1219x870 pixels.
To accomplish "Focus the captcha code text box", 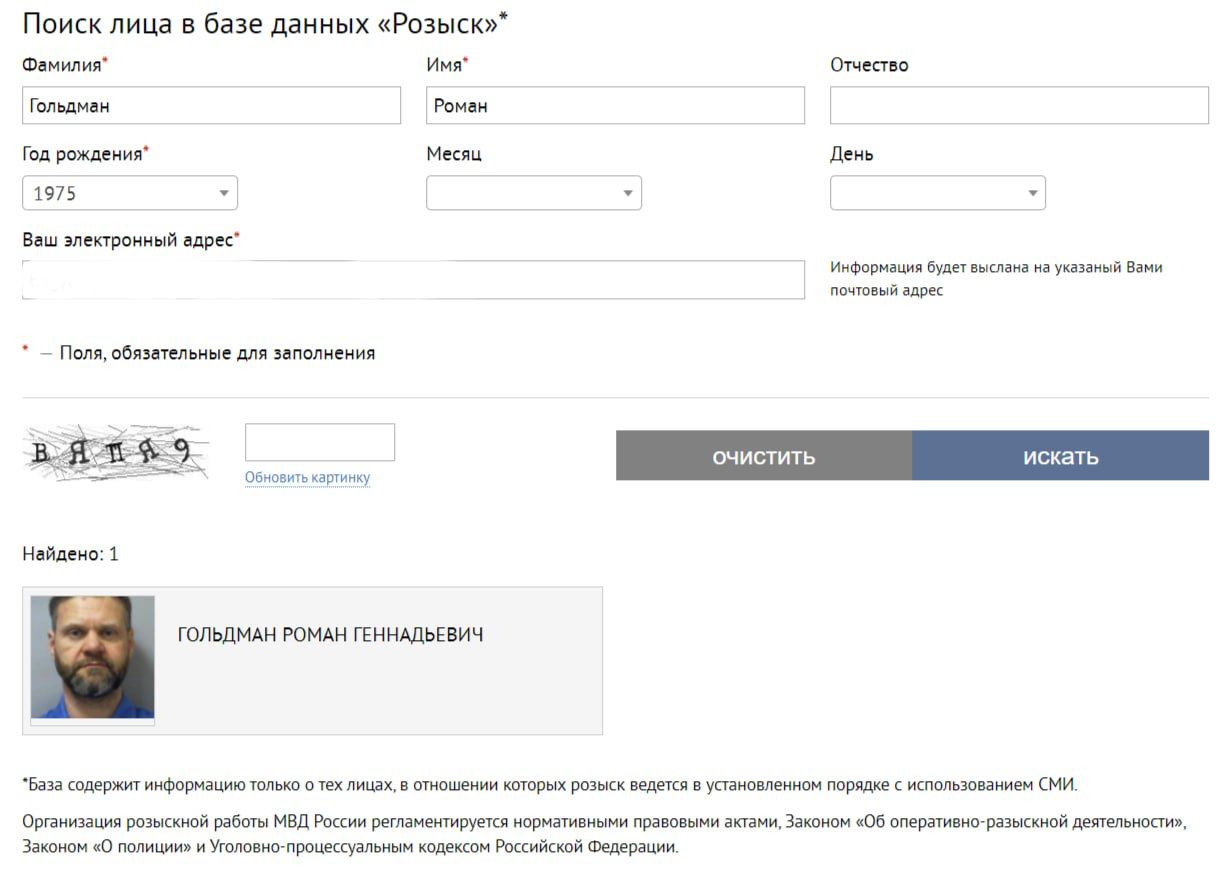I will point(320,443).
